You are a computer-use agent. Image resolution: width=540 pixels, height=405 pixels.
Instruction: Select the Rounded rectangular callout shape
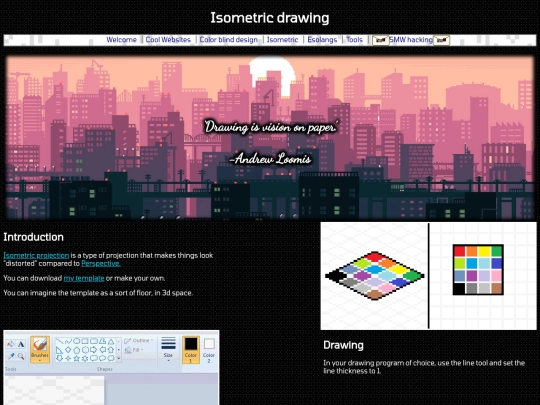coord(94,358)
